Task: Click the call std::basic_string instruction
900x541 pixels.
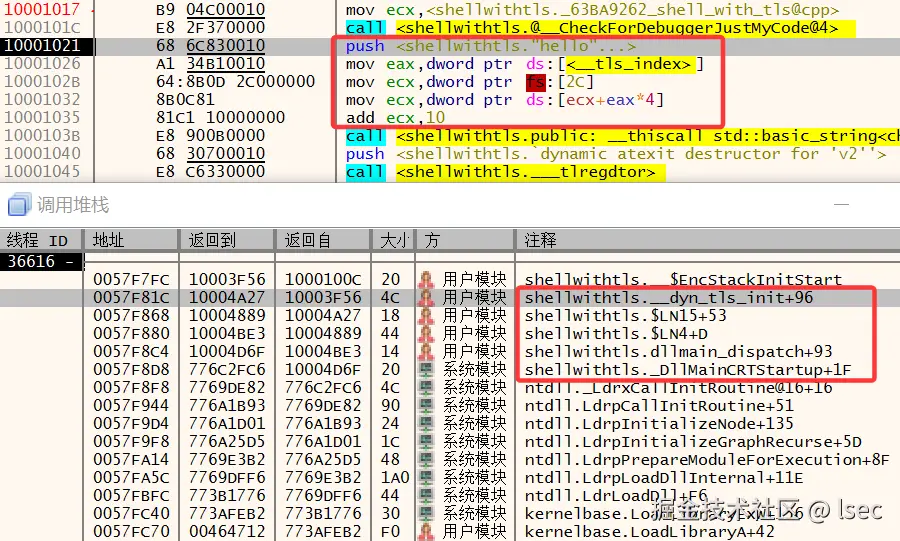Action: pyautogui.click(x=623, y=135)
